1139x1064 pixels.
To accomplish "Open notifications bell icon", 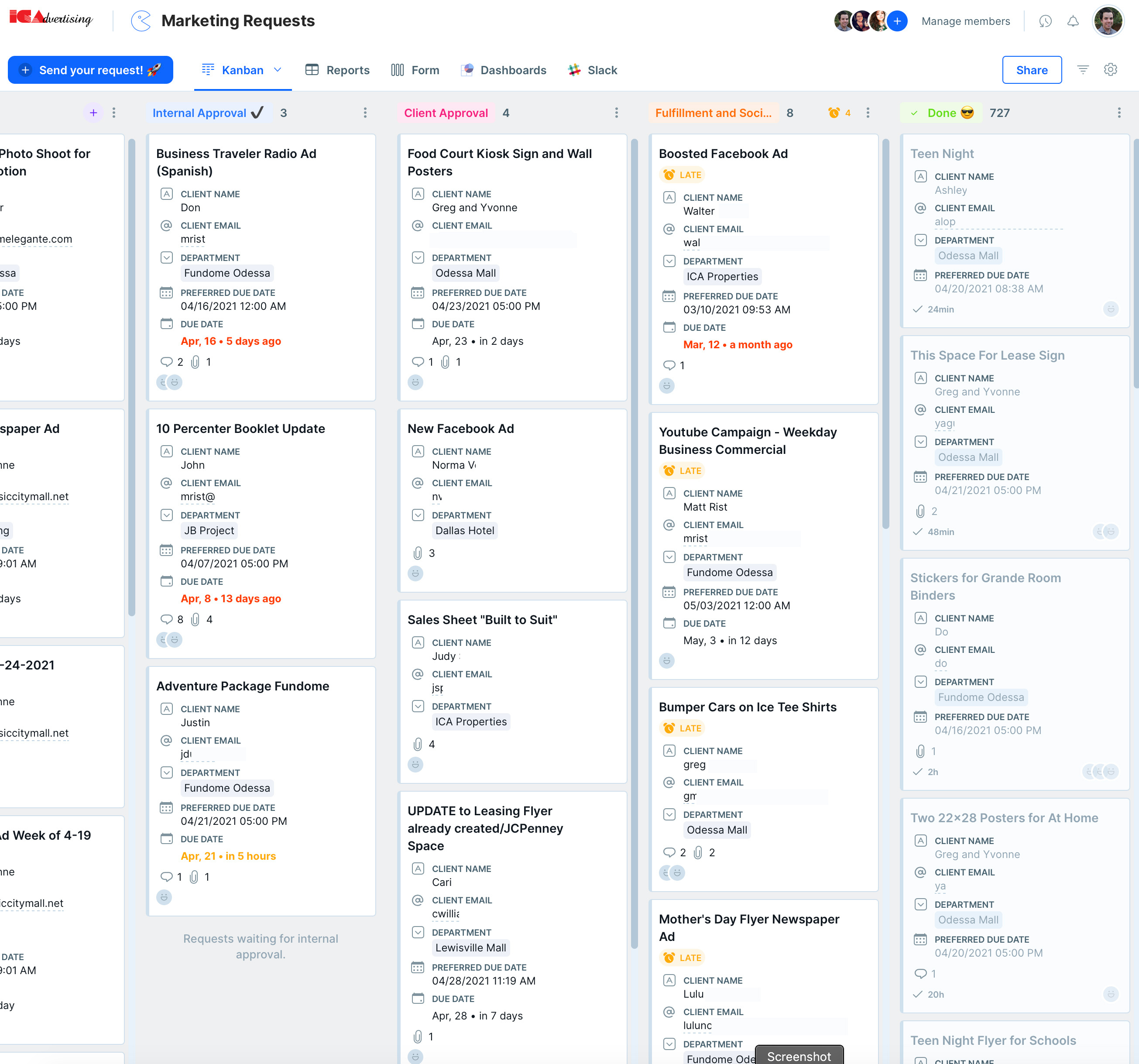I will pyautogui.click(x=1073, y=21).
